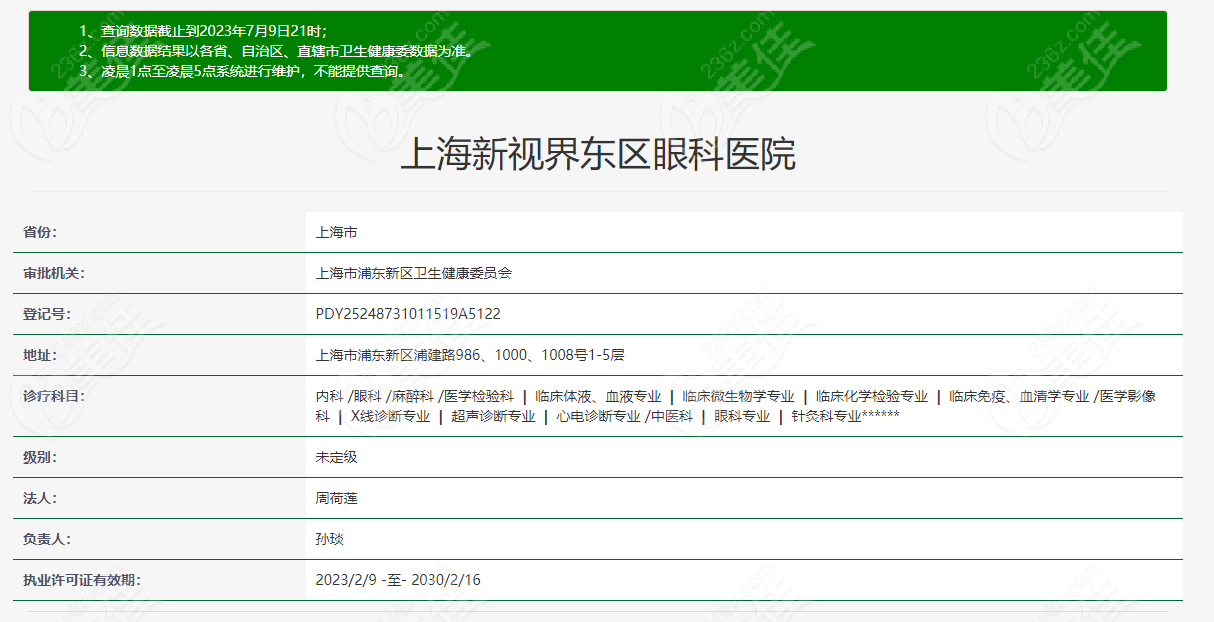1214x622 pixels.
Task: Click the hospital title 上海新视界东区眼科医院
Action: [x=598, y=155]
